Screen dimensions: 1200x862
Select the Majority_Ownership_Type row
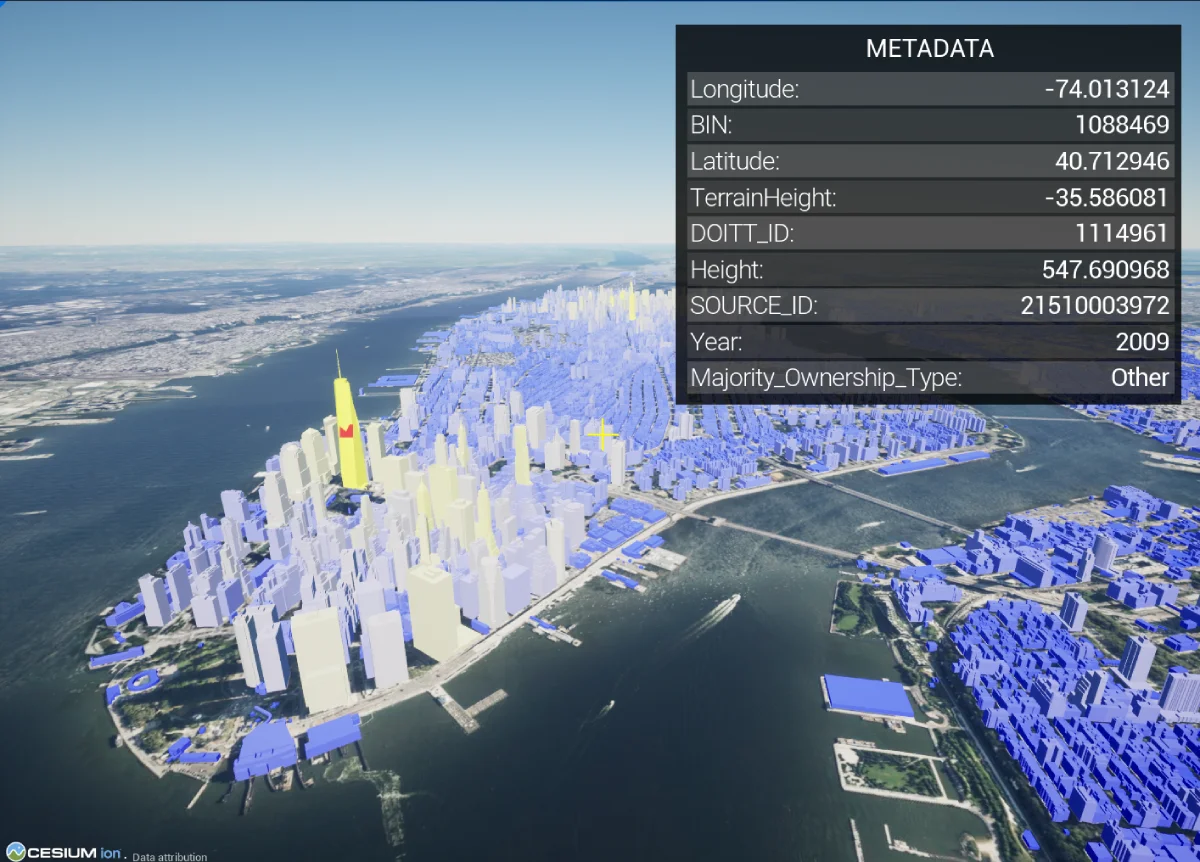tap(929, 377)
